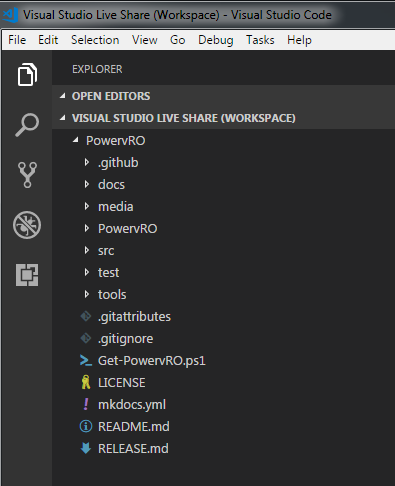Open the File menu
The image size is (395, 486).
[17, 40]
